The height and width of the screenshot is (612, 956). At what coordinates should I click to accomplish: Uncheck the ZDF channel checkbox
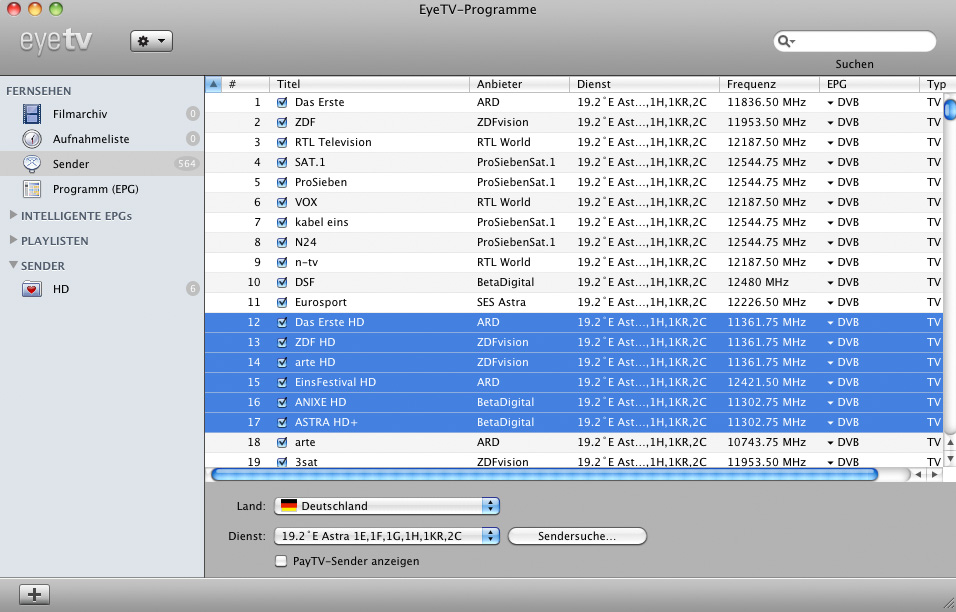pyautogui.click(x=282, y=123)
